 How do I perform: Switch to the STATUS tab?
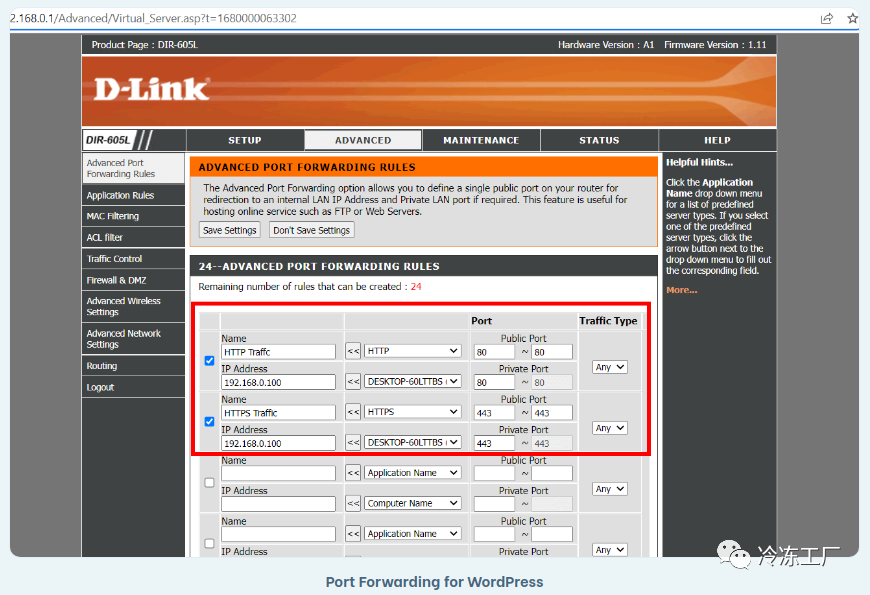point(599,140)
